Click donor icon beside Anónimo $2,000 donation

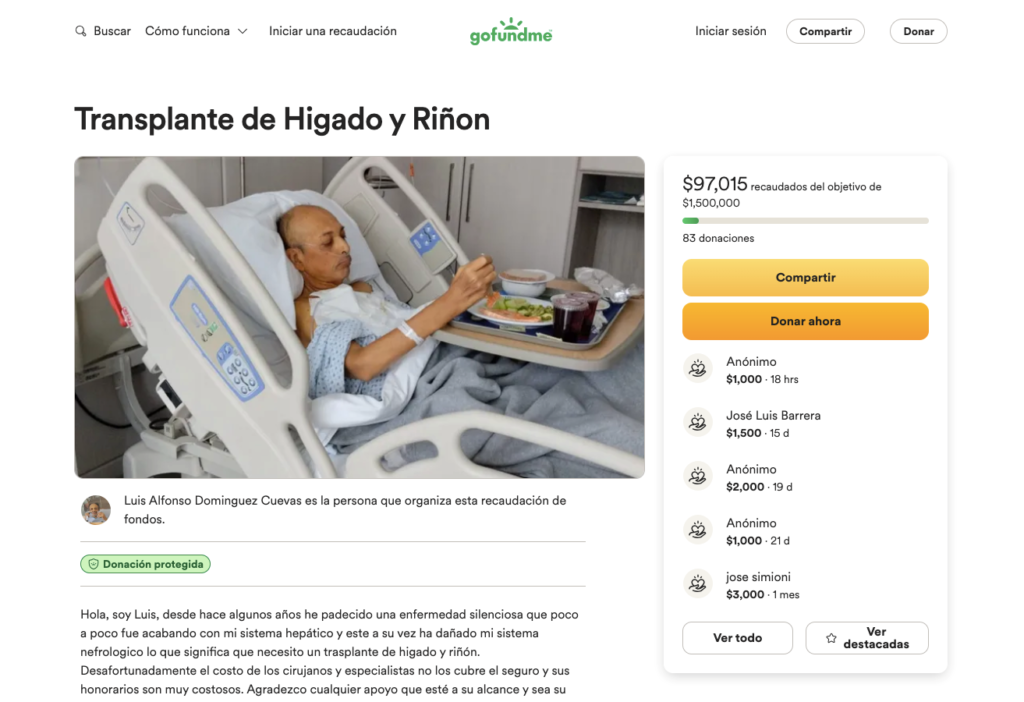(x=697, y=477)
